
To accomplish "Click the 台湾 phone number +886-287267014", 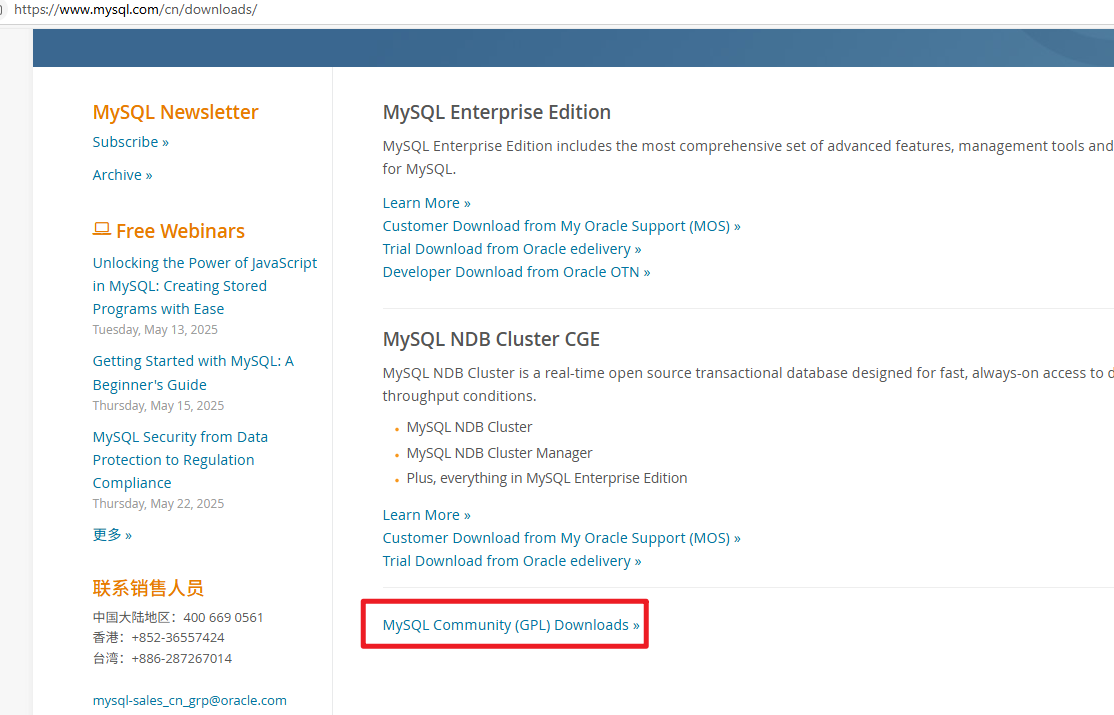I will tap(181, 658).
